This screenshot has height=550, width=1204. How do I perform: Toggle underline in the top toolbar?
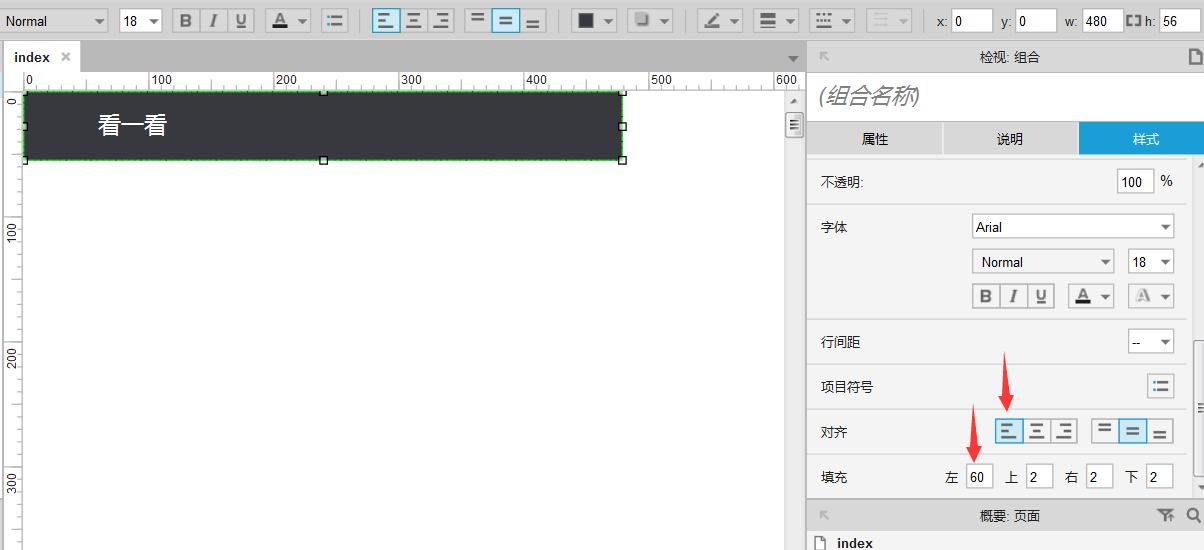[240, 21]
